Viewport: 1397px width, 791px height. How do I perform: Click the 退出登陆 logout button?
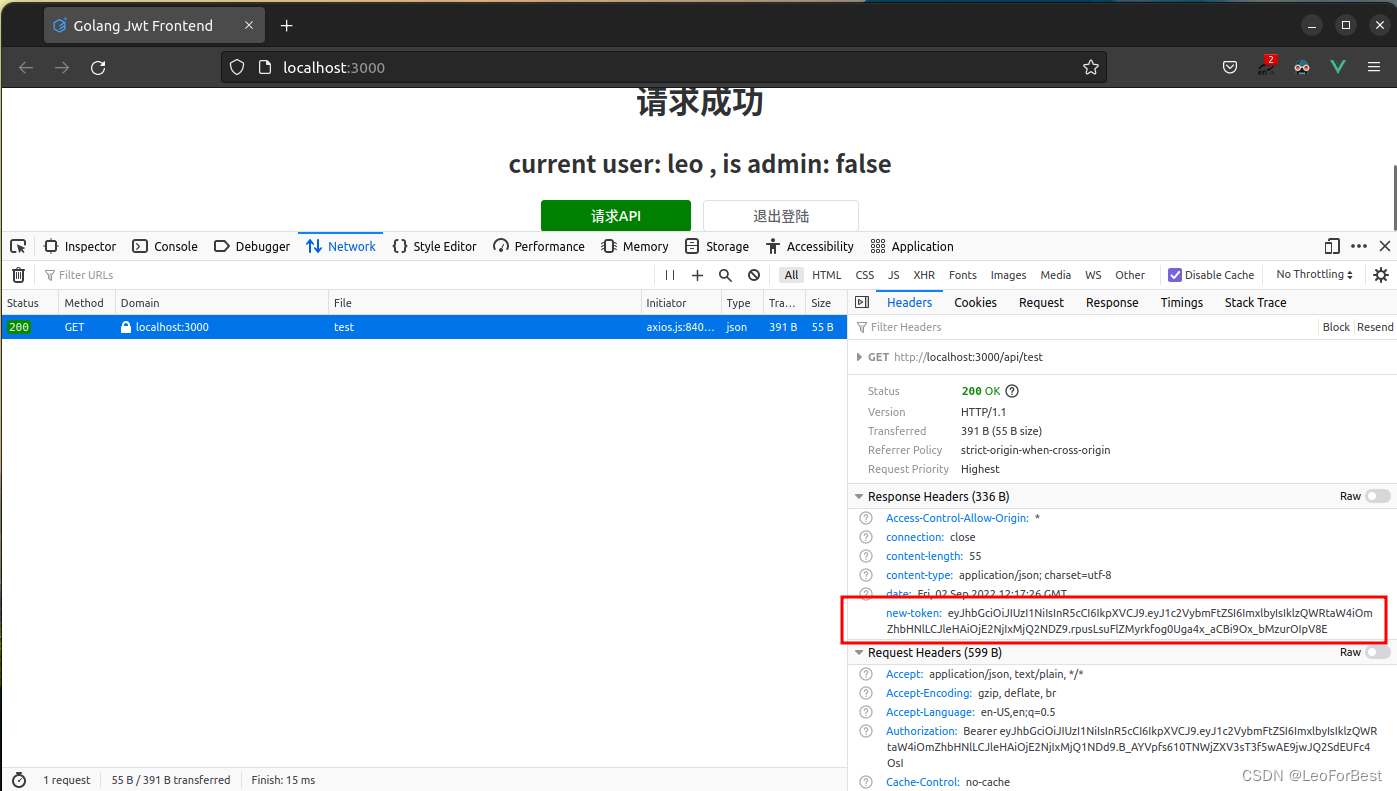point(781,216)
